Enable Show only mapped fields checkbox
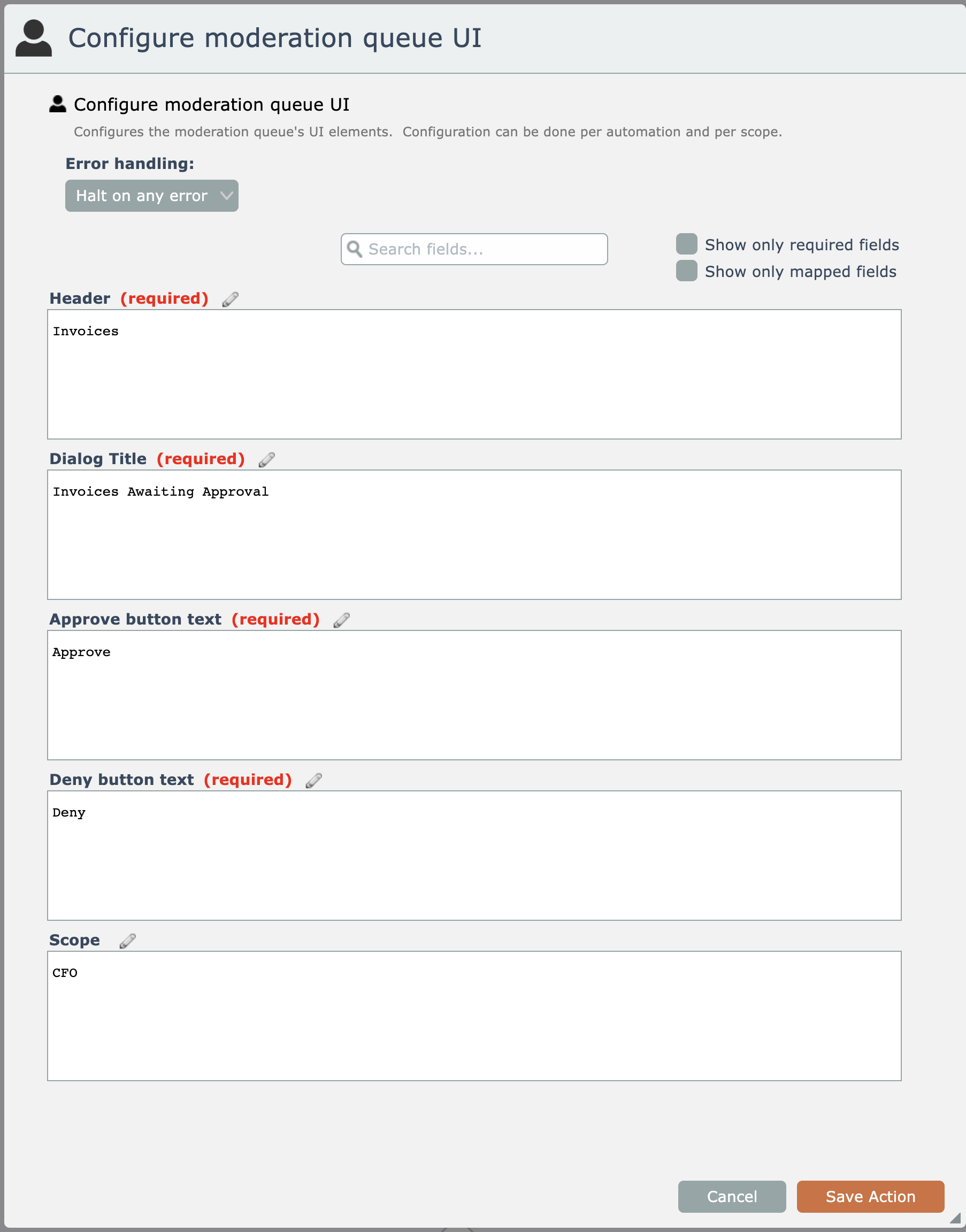This screenshot has height=1232, width=966. click(686, 271)
